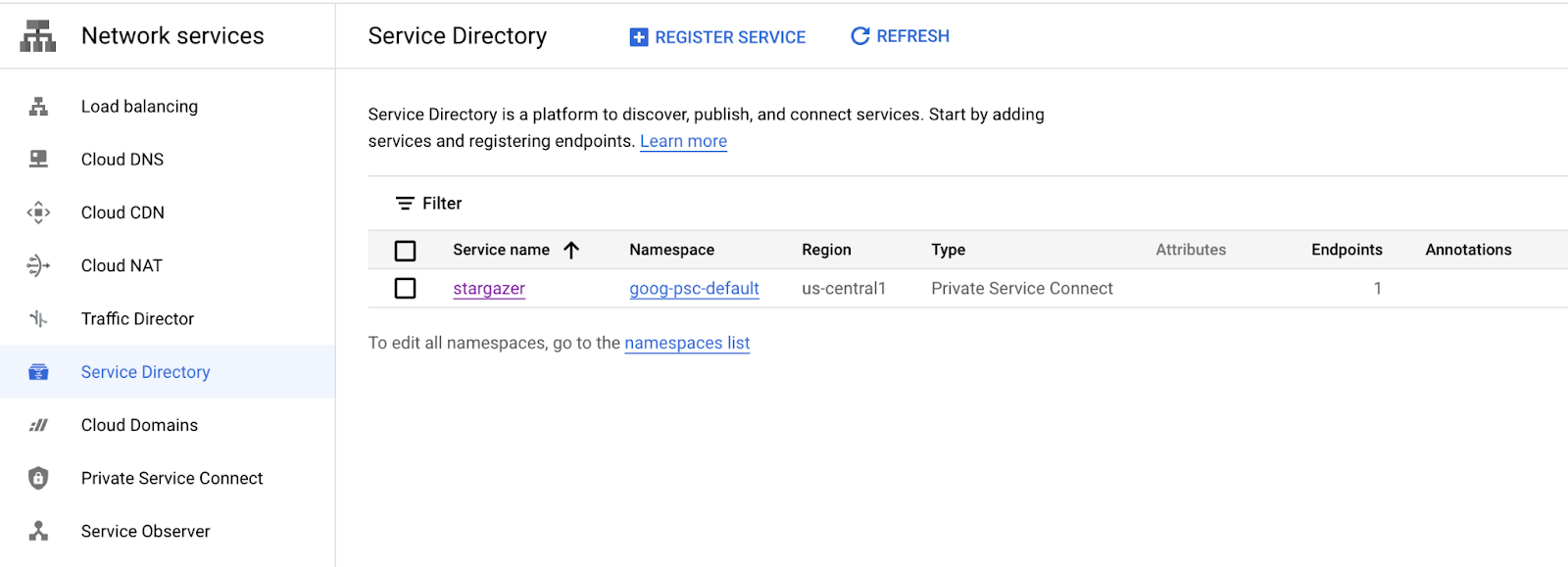1568x567 pixels.
Task: Click the Traffic Director sidebar icon
Action: 38,318
